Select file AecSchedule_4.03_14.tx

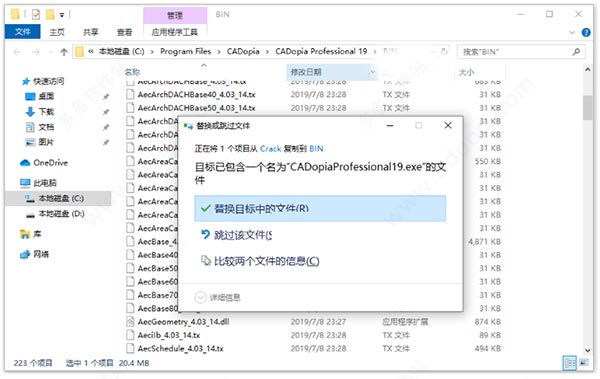tap(181, 348)
